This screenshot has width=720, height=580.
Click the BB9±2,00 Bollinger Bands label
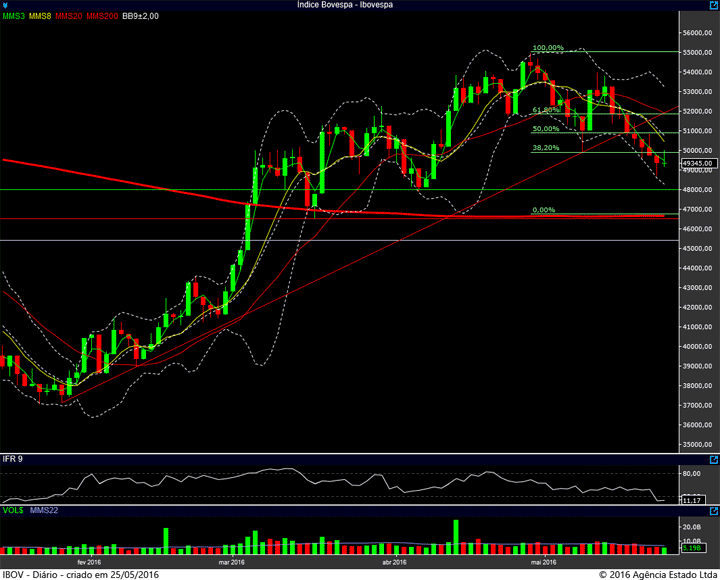click(x=141, y=16)
